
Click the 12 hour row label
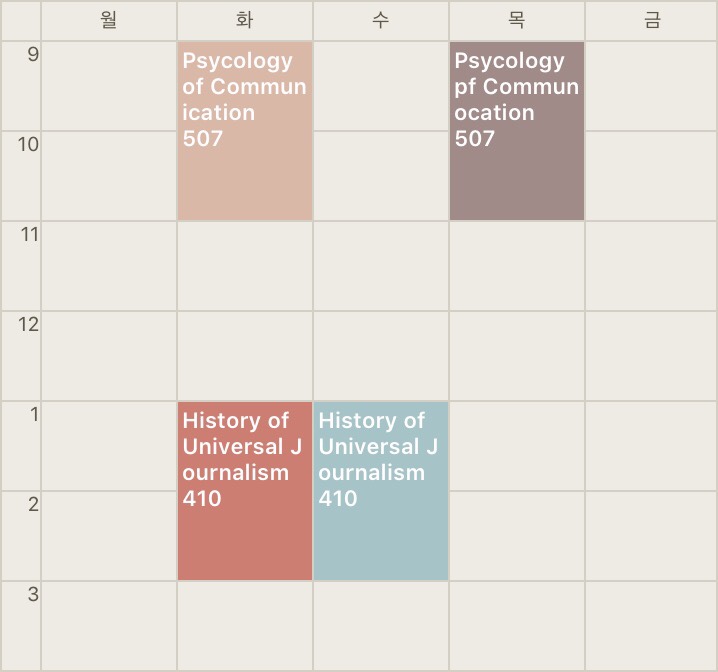28,325
